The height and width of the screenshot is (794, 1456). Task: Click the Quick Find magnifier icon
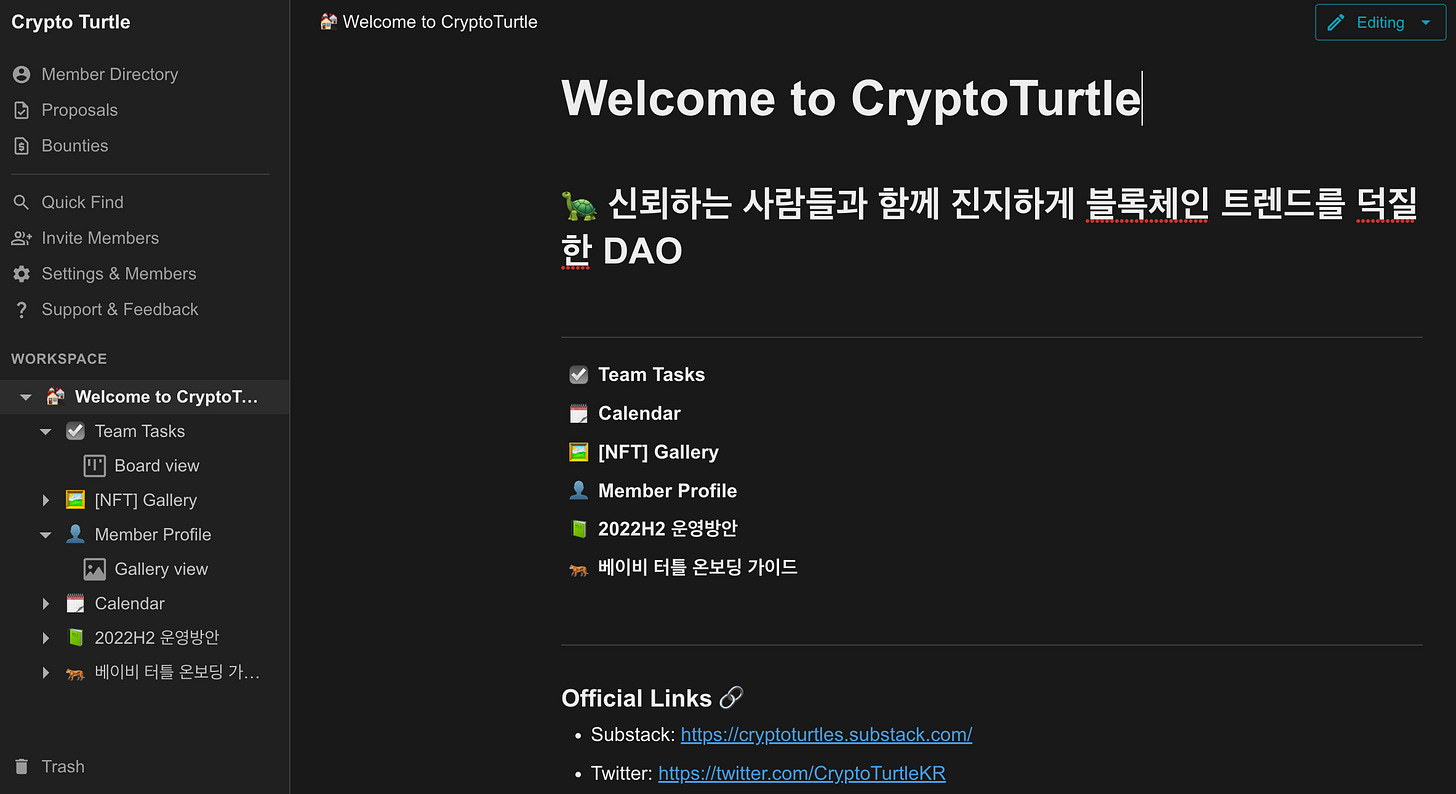pos(21,202)
